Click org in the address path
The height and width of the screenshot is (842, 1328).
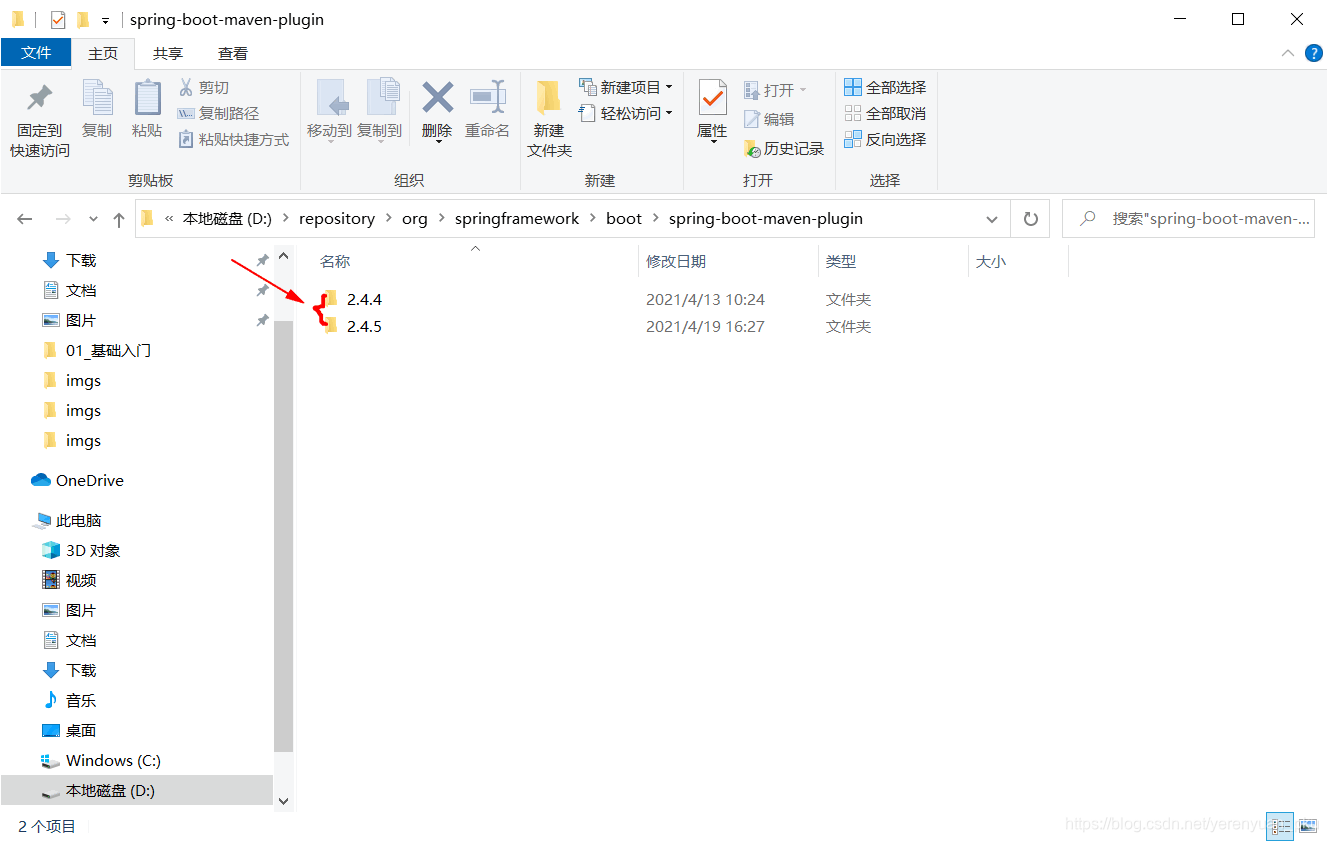click(x=415, y=219)
